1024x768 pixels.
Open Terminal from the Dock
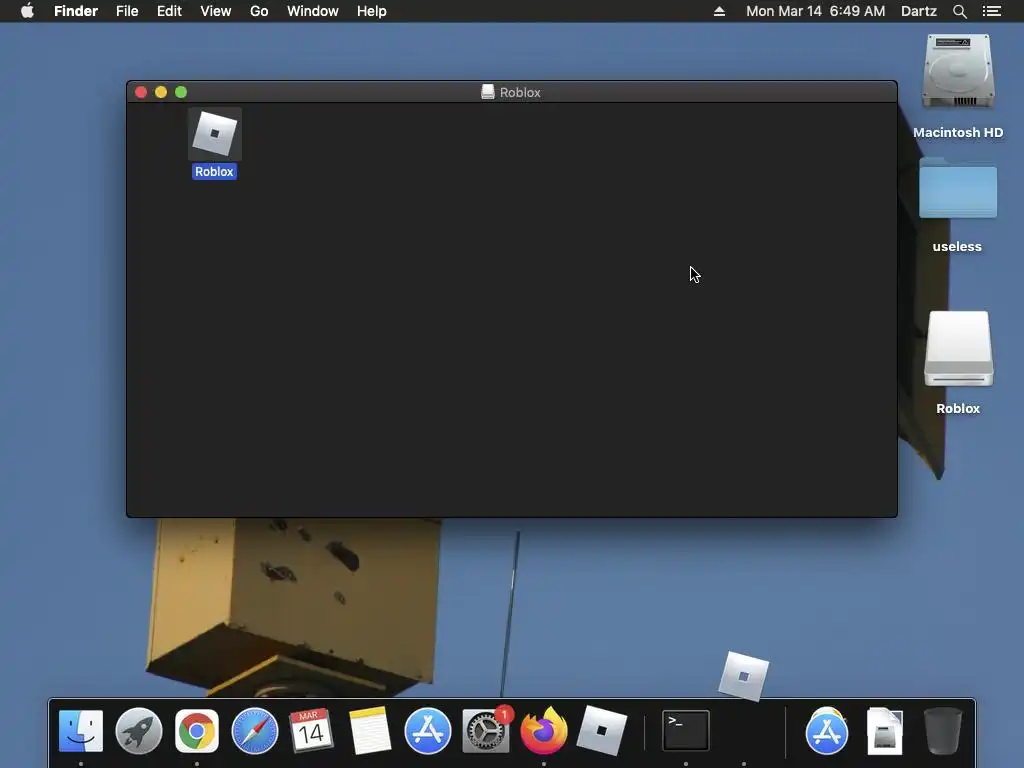click(x=686, y=731)
